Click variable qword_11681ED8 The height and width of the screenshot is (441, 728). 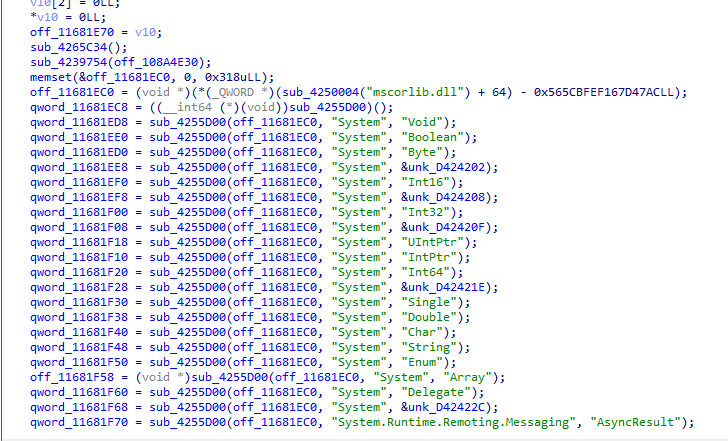pyautogui.click(x=79, y=122)
